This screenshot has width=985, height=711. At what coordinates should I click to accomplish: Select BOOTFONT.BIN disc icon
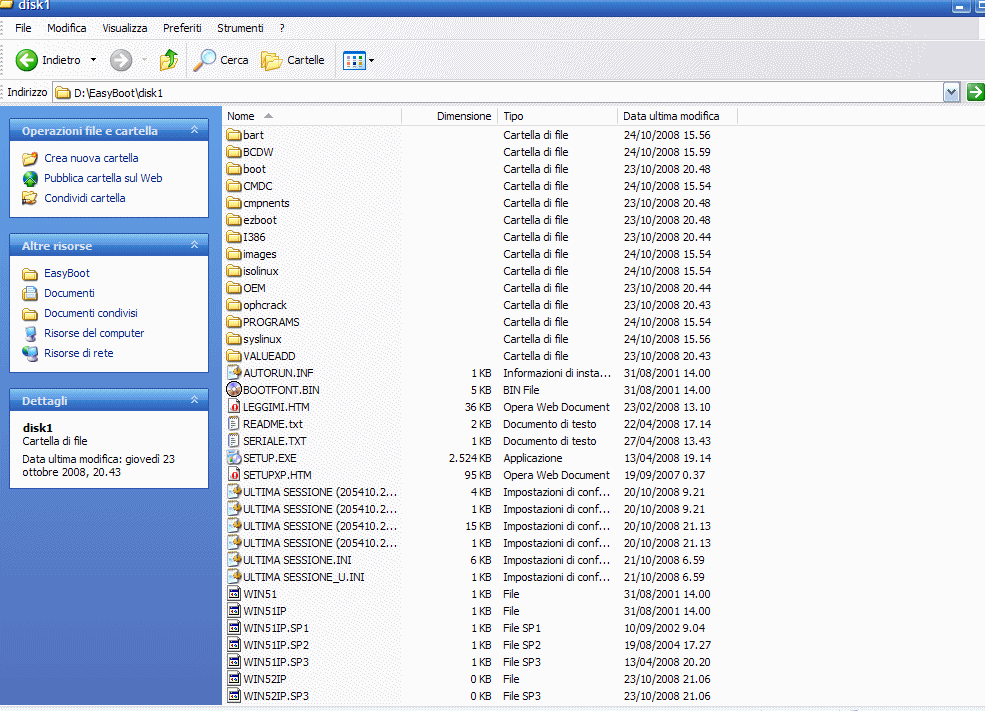(234, 389)
